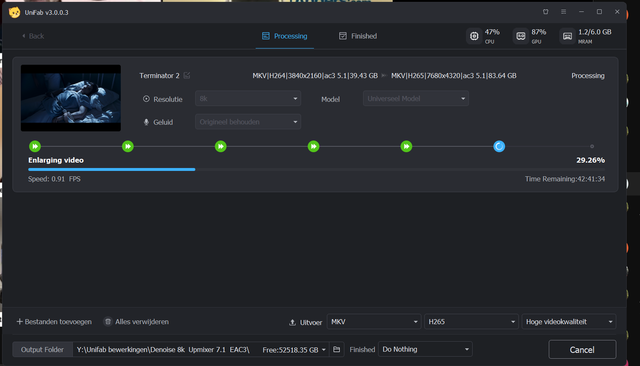The image size is (640, 366).
Task: Click the output folder path field
Action: pos(163,350)
